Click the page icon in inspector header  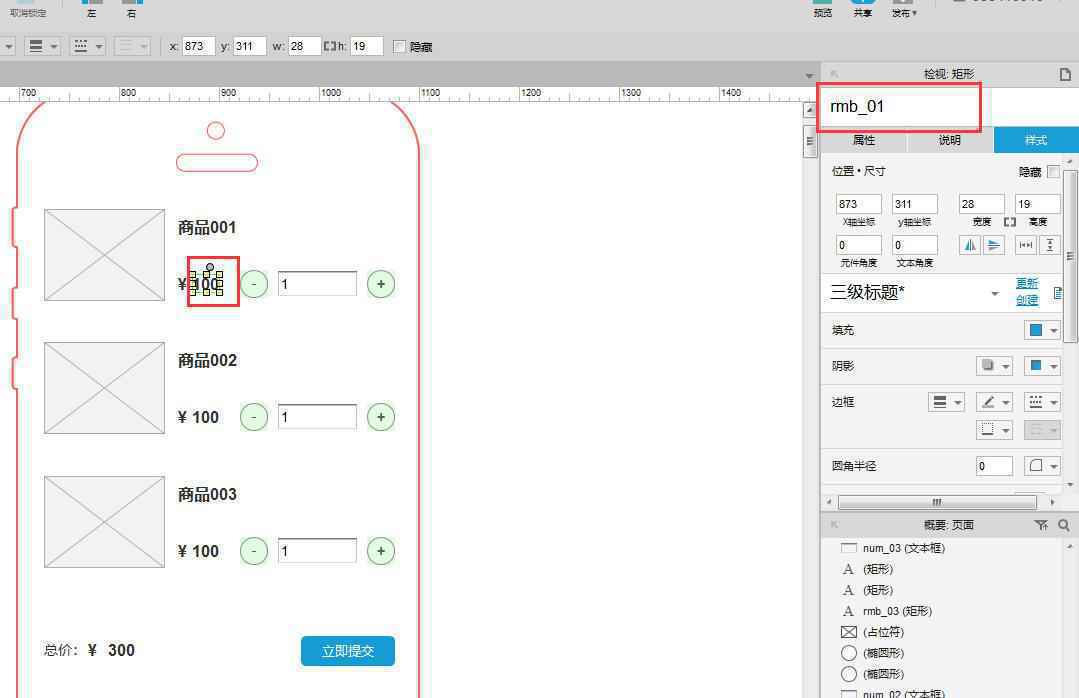pyautogui.click(x=1065, y=74)
